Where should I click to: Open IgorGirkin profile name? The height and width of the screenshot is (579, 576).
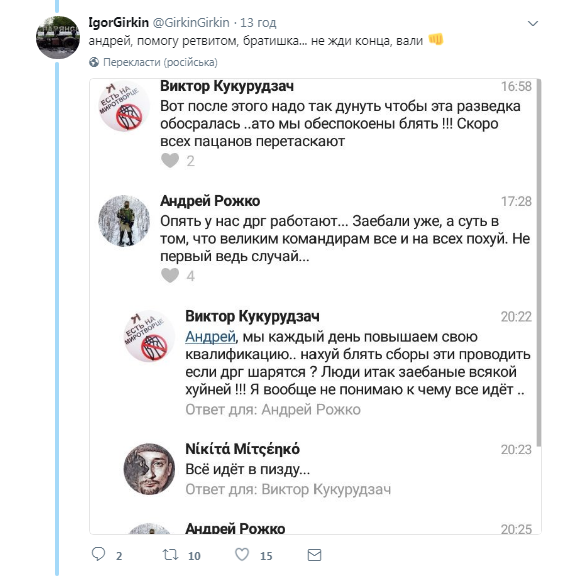[x=119, y=23]
